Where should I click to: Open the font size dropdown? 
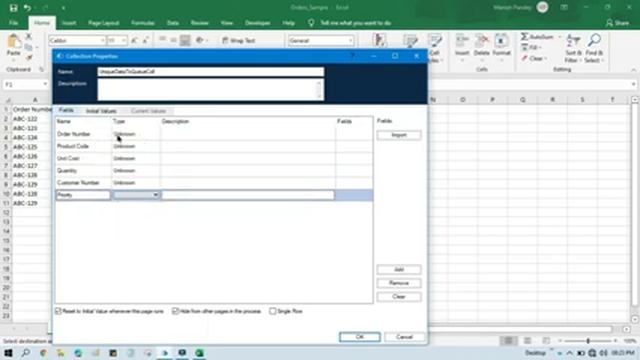coord(124,40)
